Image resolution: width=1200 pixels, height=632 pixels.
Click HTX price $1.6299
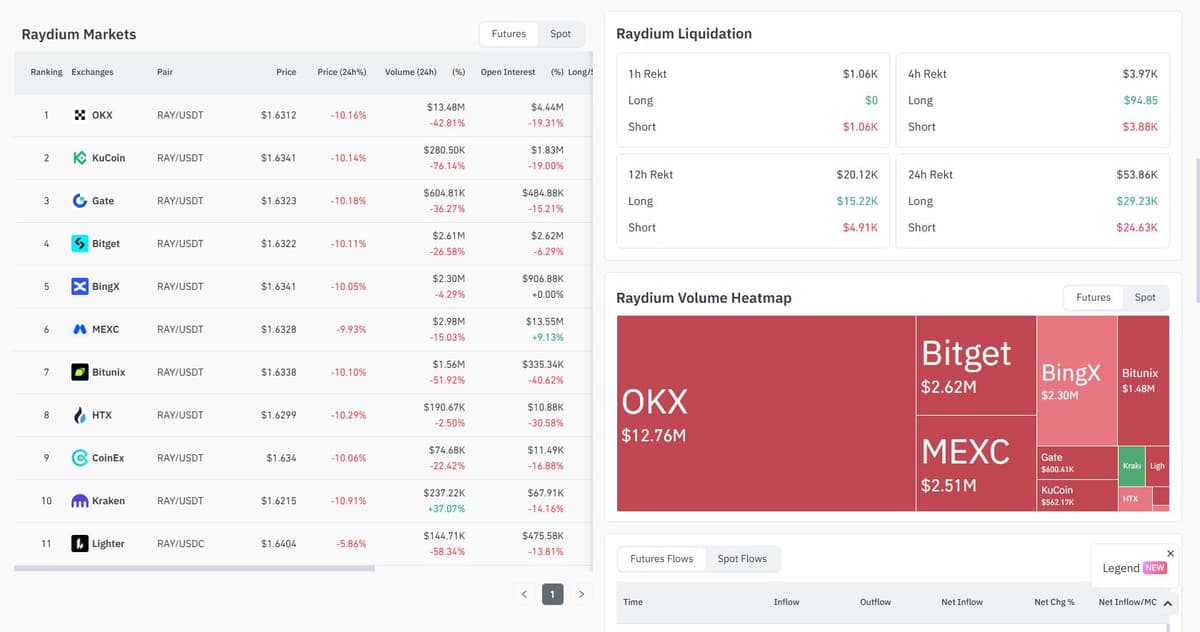tap(278, 415)
